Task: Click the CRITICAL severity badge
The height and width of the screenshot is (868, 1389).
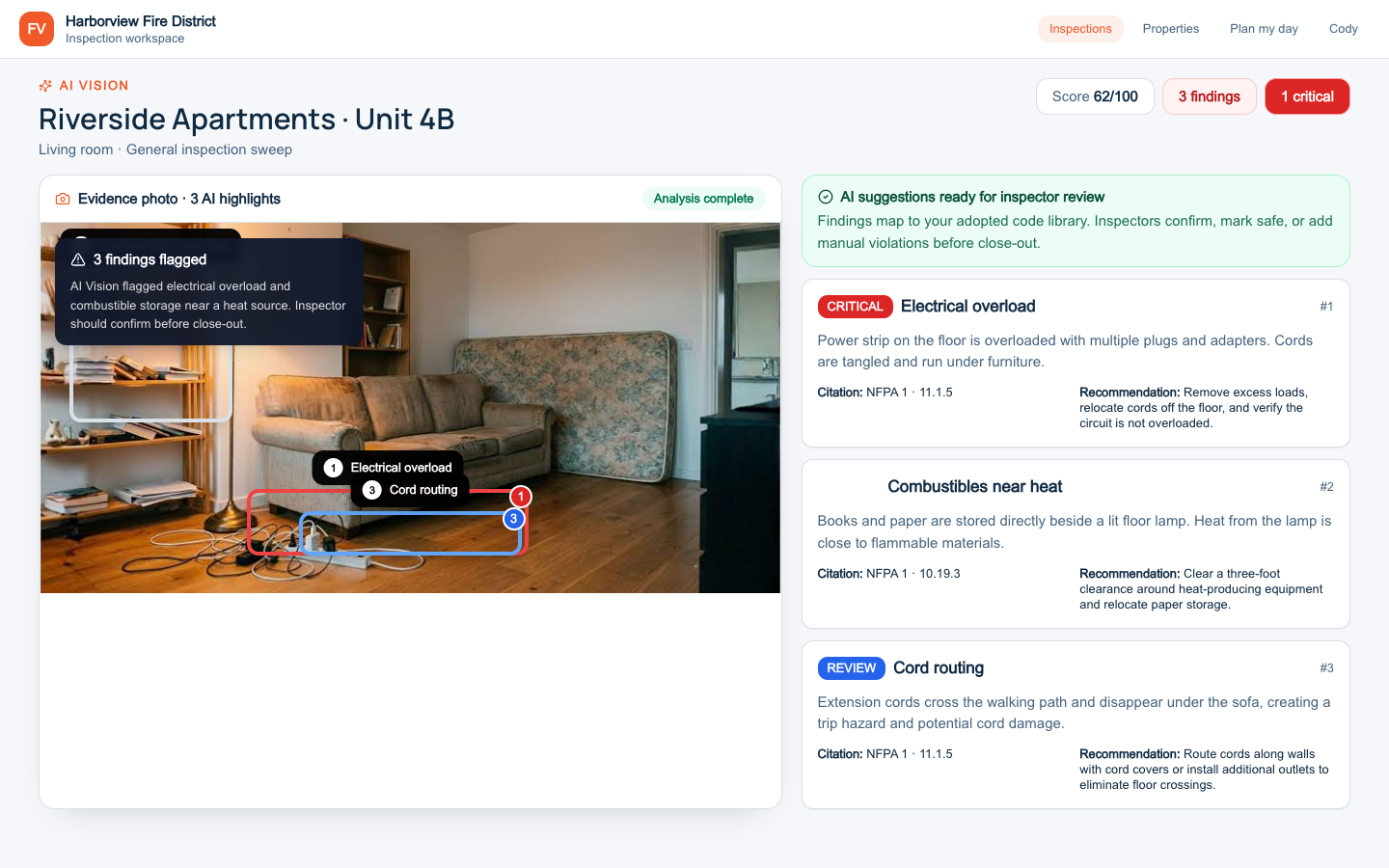Action: click(x=855, y=307)
